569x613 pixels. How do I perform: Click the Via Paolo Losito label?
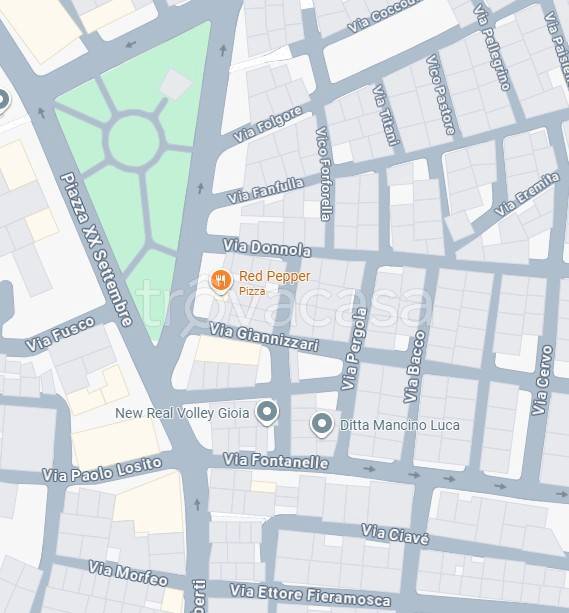pyautogui.click(x=102, y=470)
